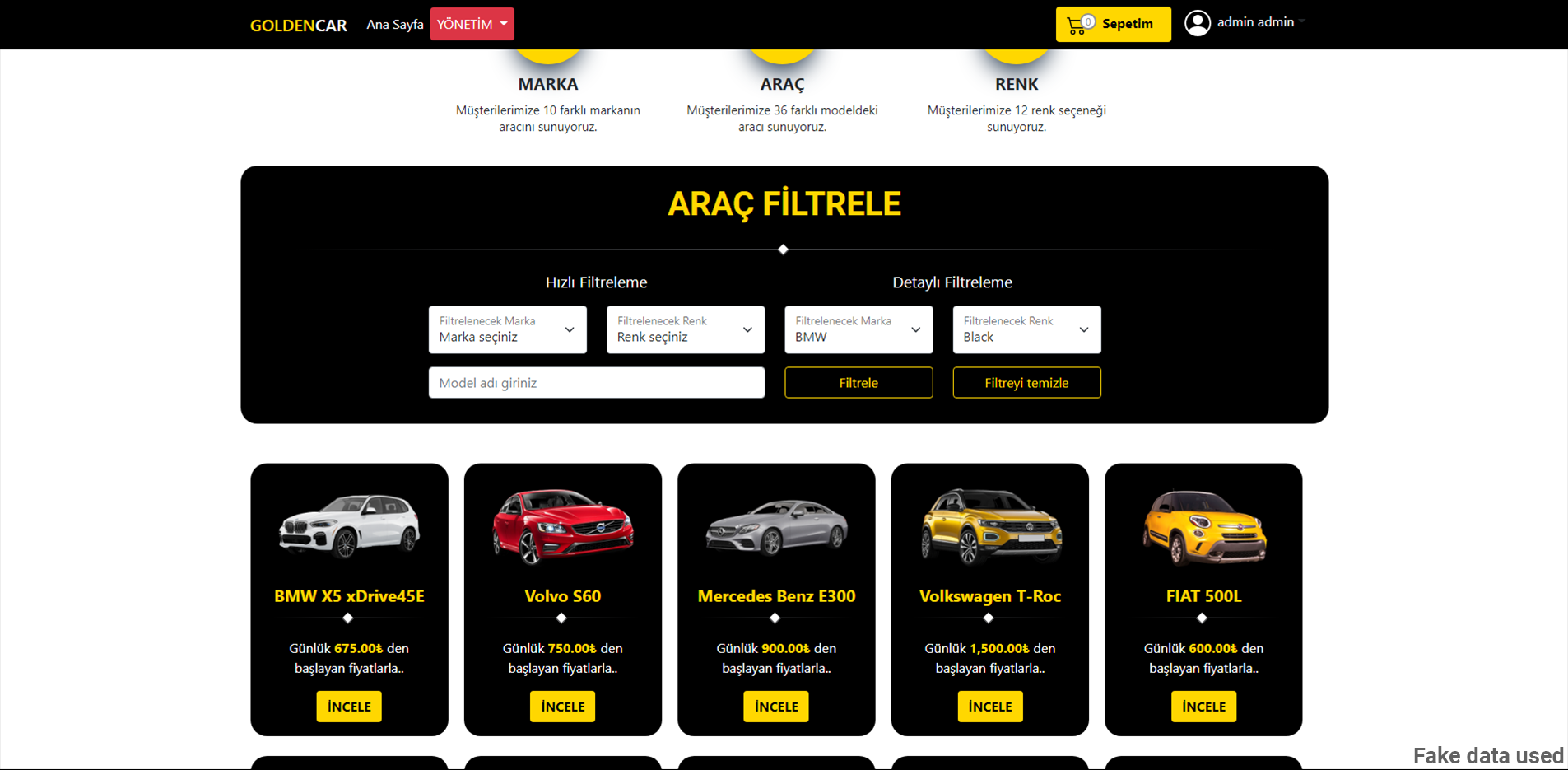The width and height of the screenshot is (1568, 770).
Task: Click the Volkswagen T-Roc title
Action: 990,596
